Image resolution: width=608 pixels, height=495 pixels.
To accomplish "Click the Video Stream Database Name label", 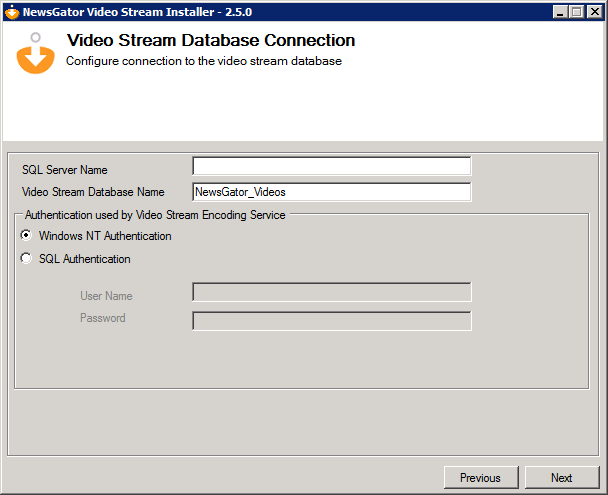I will (93, 192).
